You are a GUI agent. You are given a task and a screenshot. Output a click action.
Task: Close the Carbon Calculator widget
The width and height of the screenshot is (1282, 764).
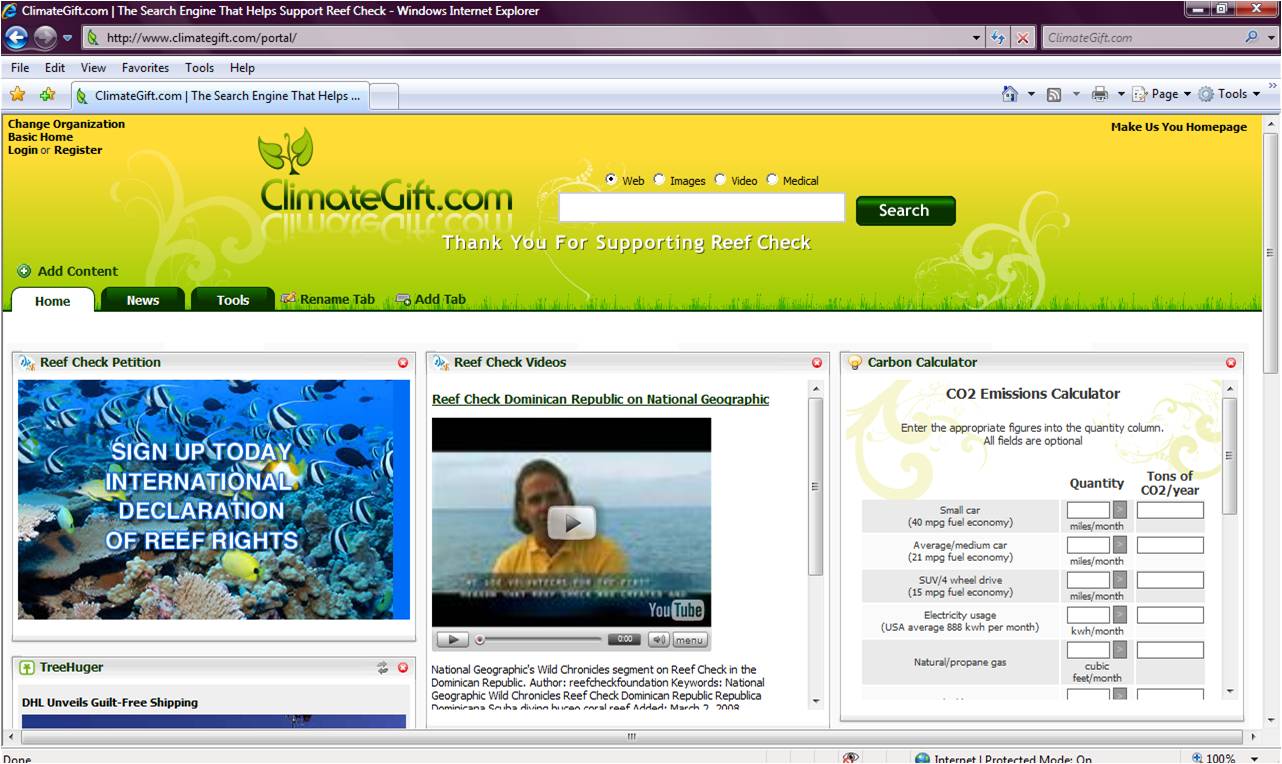[1231, 363]
